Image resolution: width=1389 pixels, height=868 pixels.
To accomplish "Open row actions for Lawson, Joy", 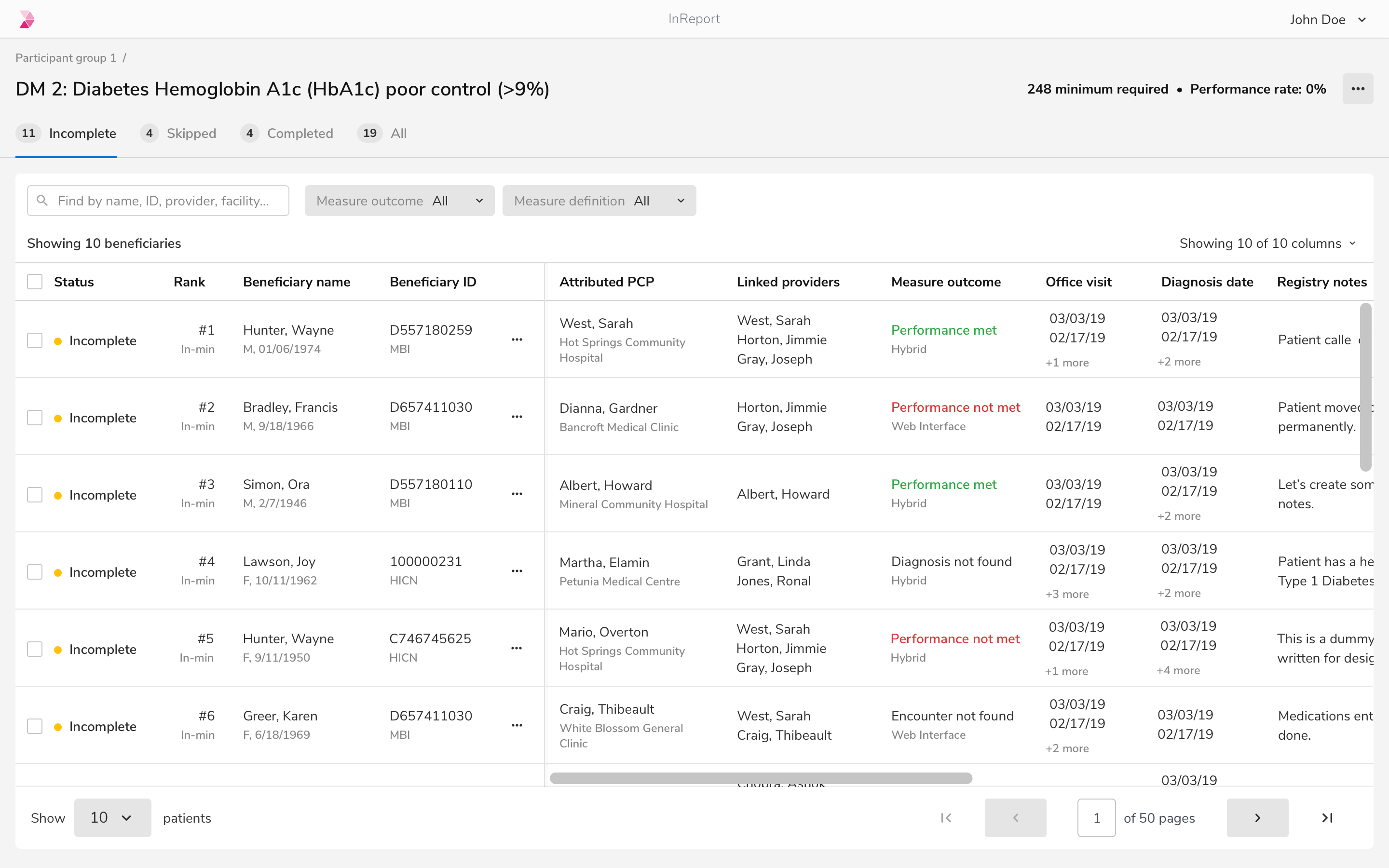I will [x=517, y=571].
